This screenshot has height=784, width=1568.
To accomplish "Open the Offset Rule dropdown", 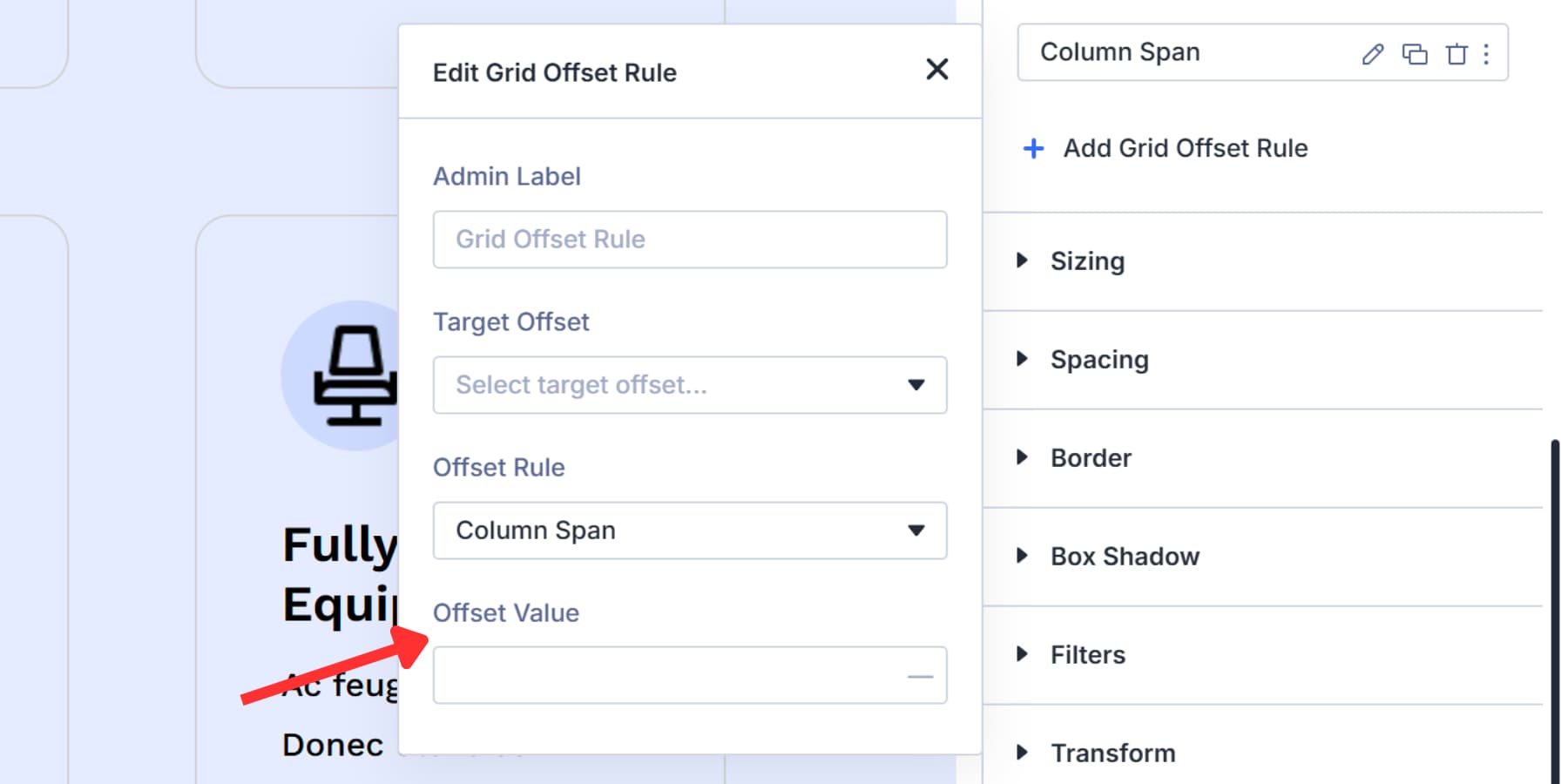I will click(x=915, y=531).
